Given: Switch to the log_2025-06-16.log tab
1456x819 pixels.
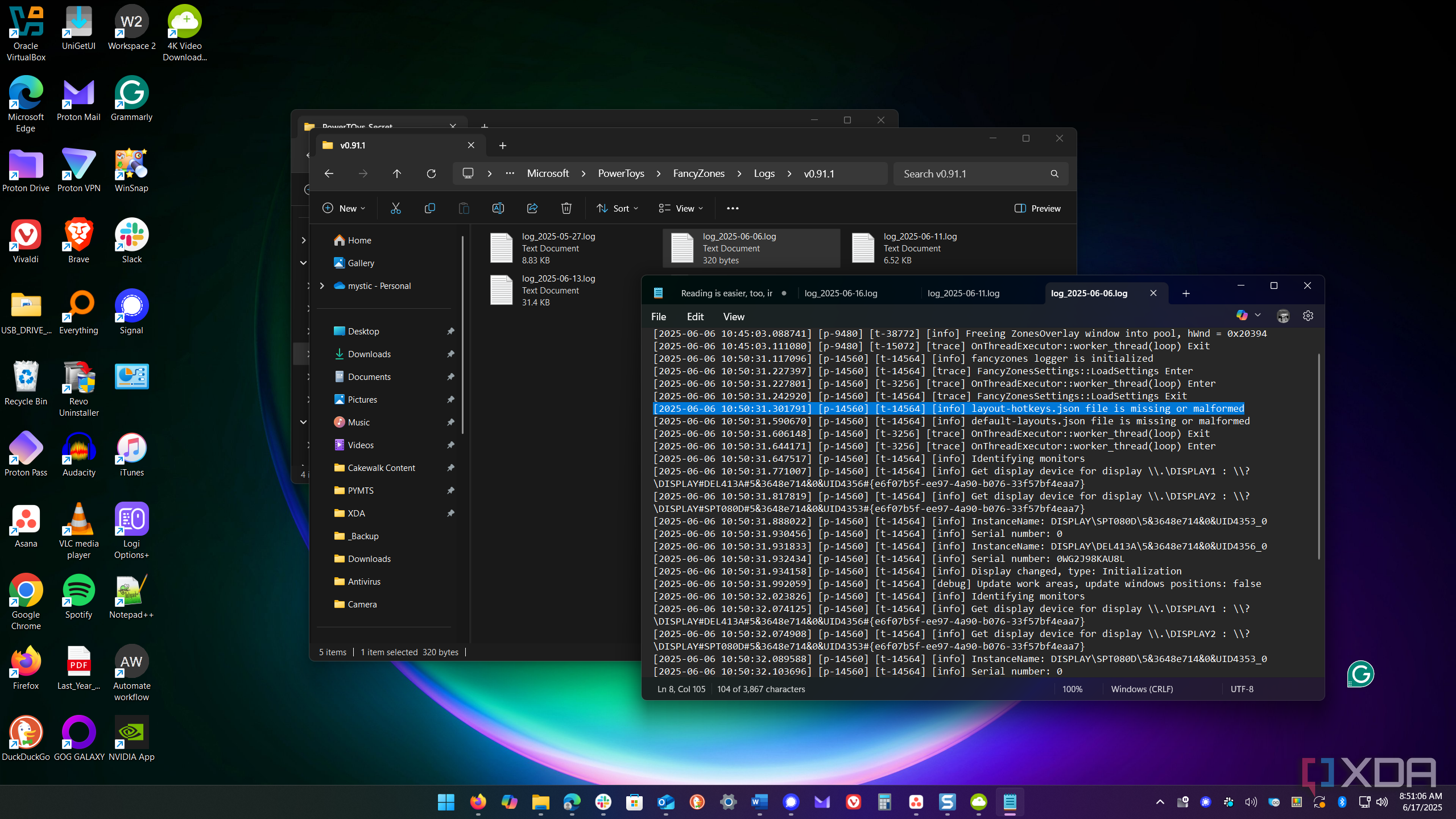Looking at the screenshot, I should click(841, 293).
